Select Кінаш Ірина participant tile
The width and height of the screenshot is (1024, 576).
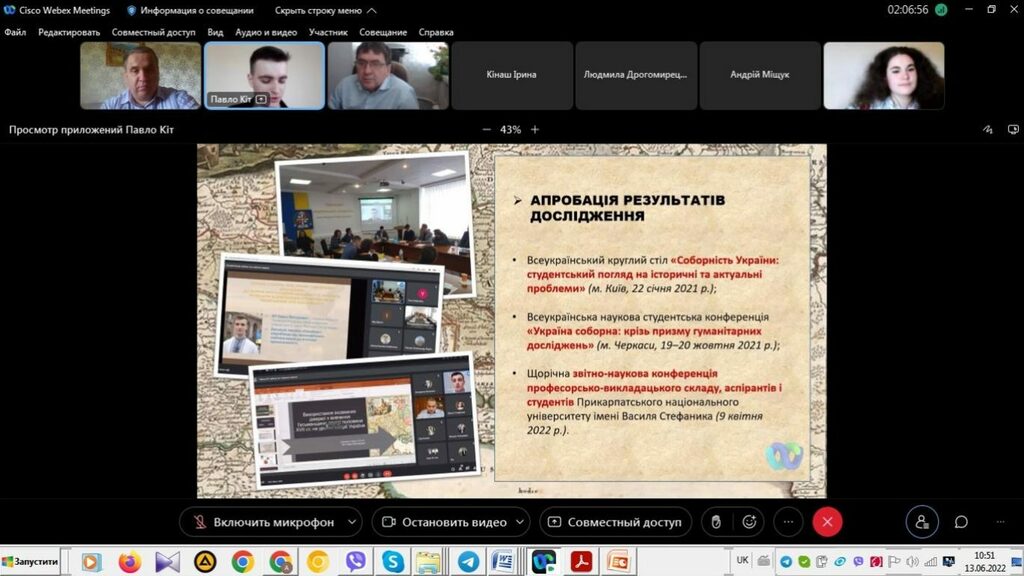click(x=512, y=75)
